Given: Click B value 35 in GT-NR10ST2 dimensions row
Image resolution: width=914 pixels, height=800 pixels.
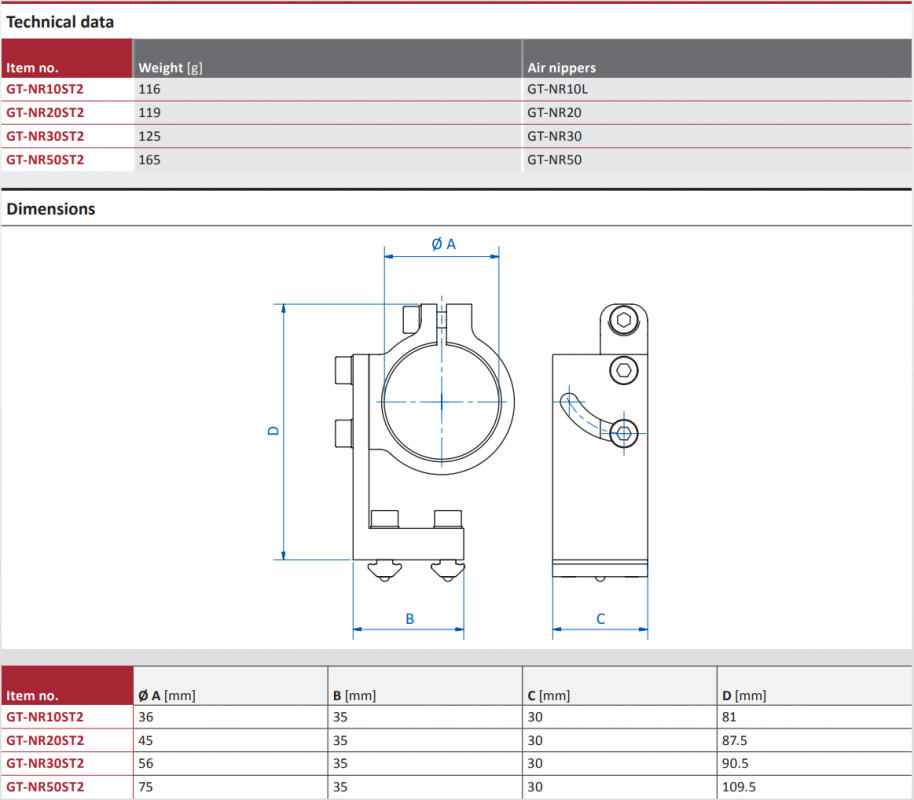Looking at the screenshot, I should point(340,717).
